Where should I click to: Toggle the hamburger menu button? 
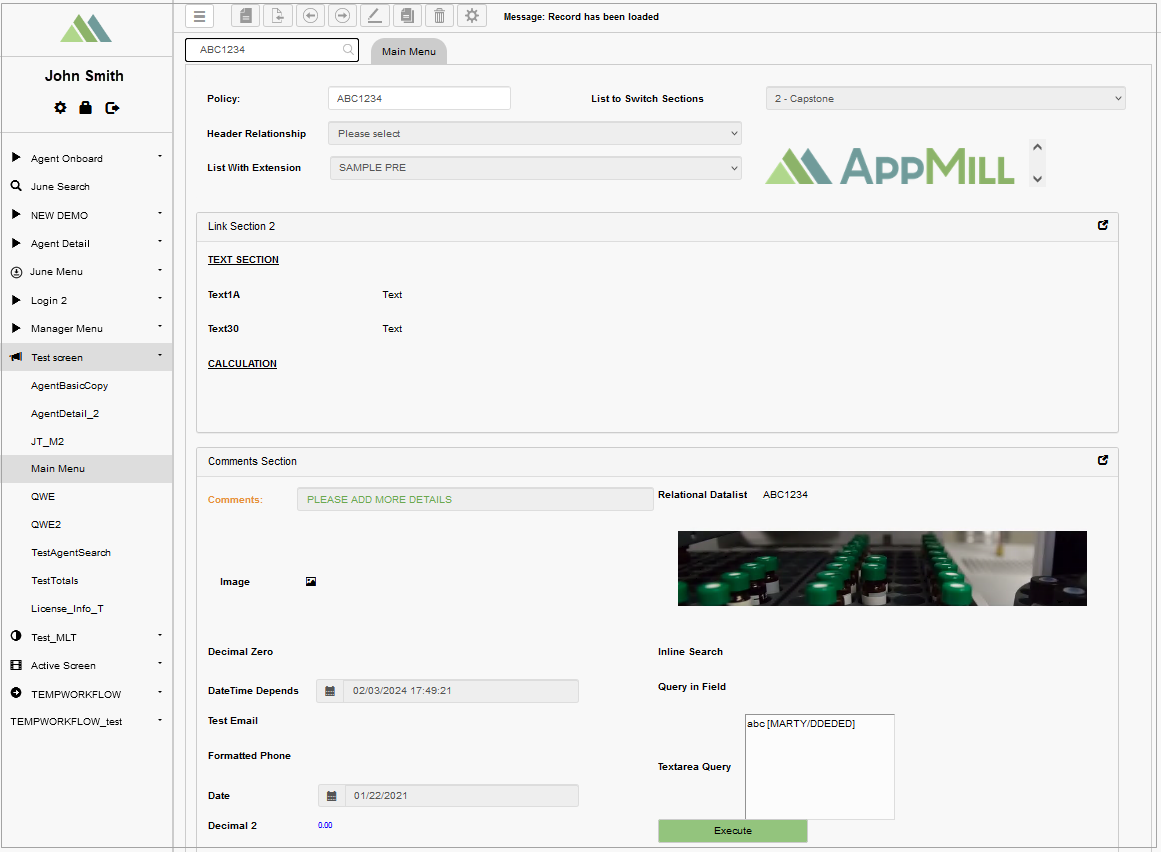(199, 16)
